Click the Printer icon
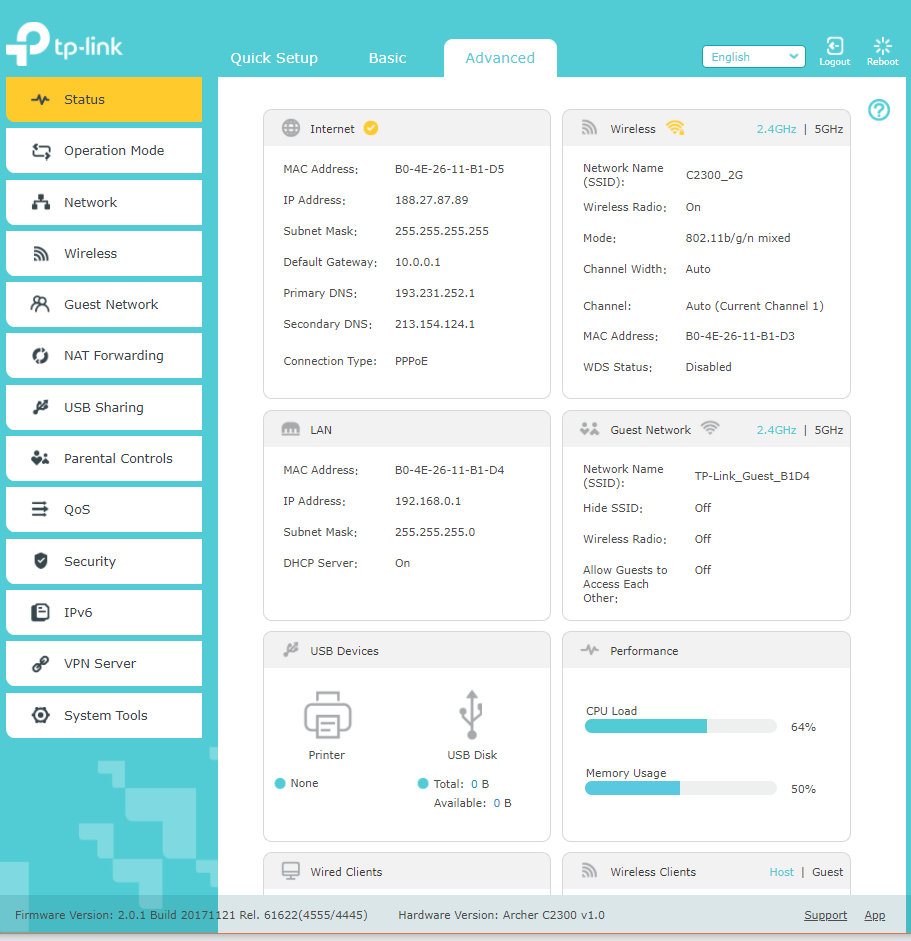The width and height of the screenshot is (911, 941). coord(327,716)
